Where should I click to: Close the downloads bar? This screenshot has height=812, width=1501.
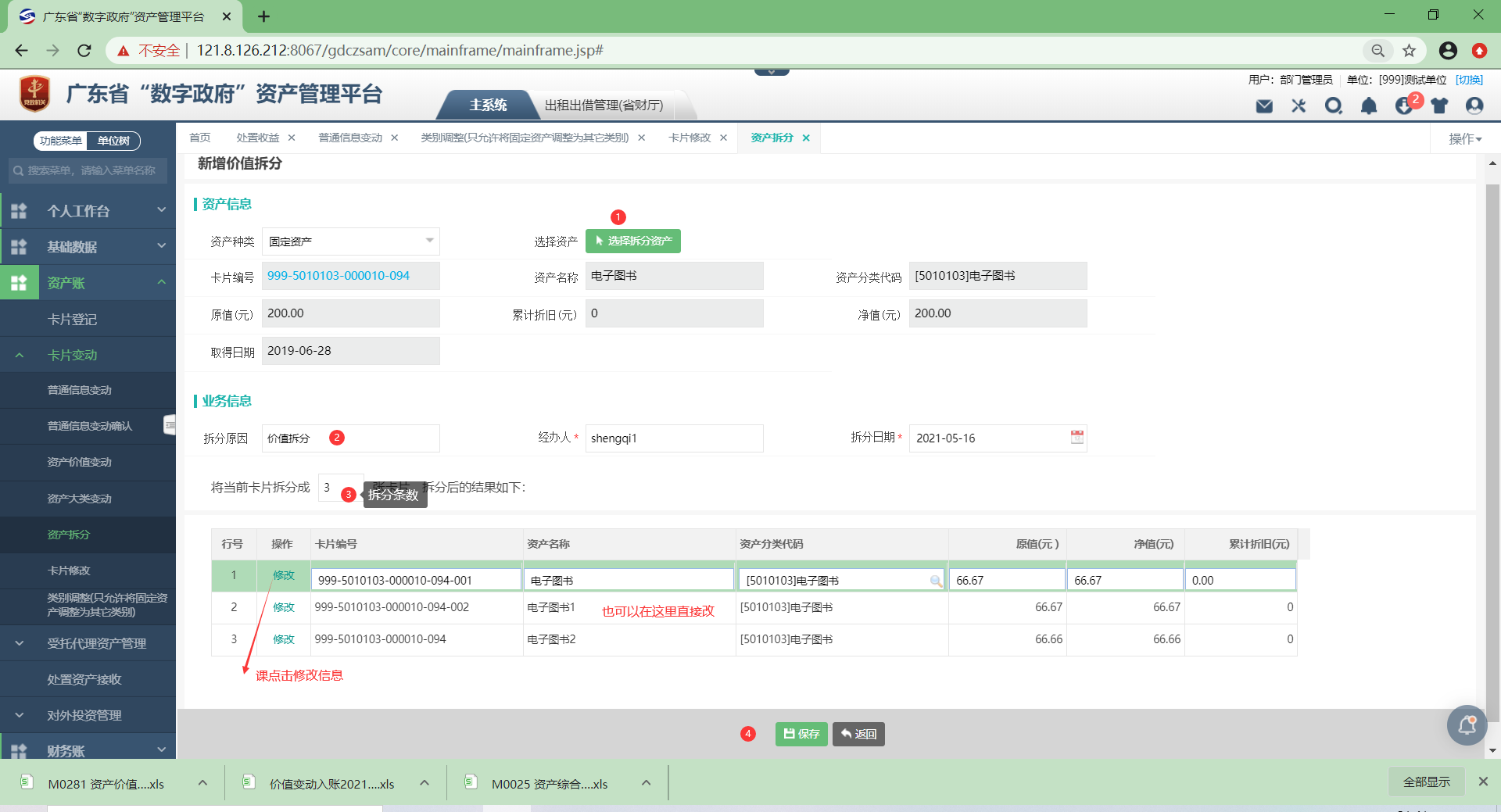point(1483,782)
